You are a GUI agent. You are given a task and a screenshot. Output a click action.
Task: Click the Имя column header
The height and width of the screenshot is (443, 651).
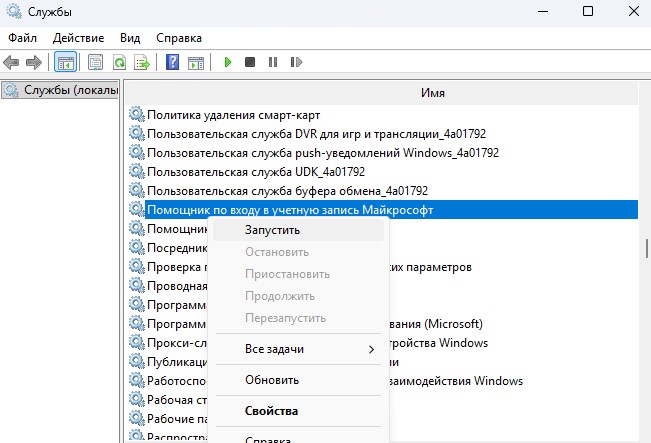click(x=432, y=92)
